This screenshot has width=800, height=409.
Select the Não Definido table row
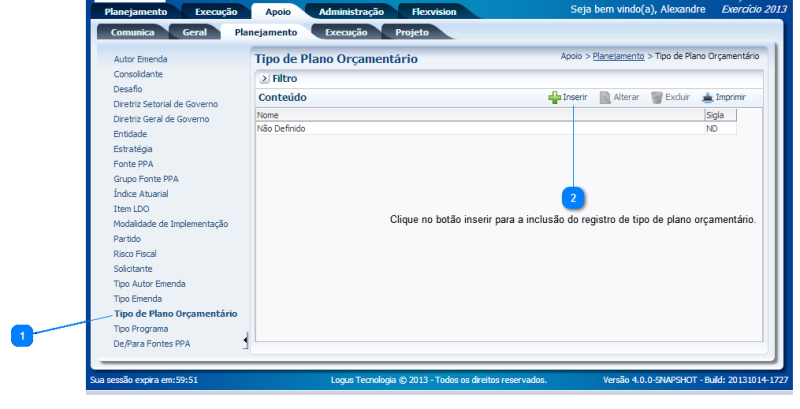(x=281, y=129)
